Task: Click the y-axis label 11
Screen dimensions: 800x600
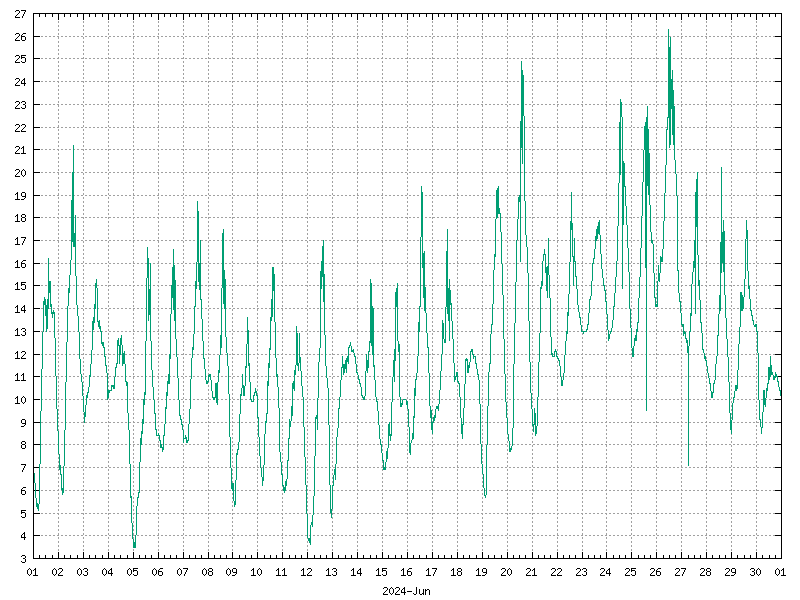Action: point(20,377)
